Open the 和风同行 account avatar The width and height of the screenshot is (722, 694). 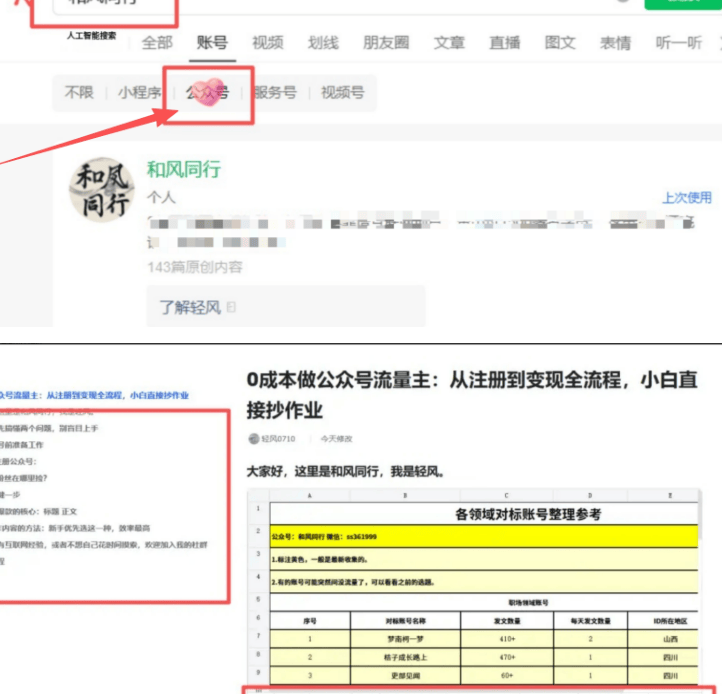click(101, 191)
